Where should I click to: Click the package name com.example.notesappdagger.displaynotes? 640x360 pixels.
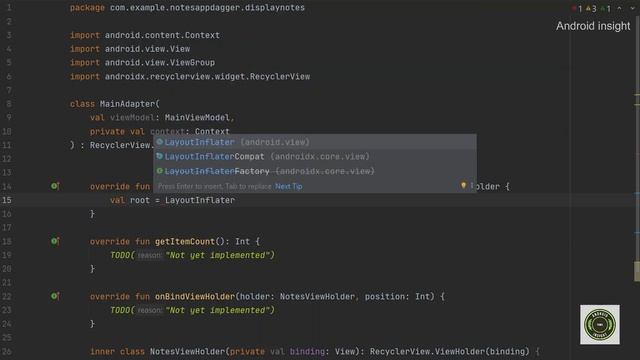coord(207,7)
